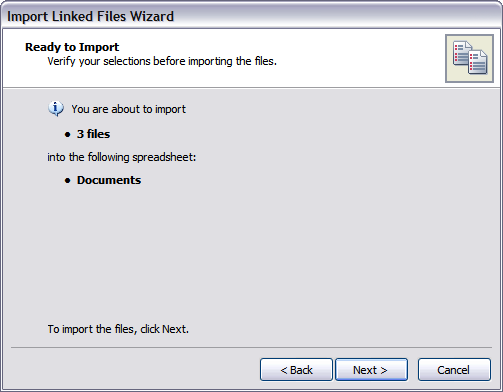Click the word Next in the instruction sentence
Viewport: 503px width, 392px height.
click(x=173, y=329)
